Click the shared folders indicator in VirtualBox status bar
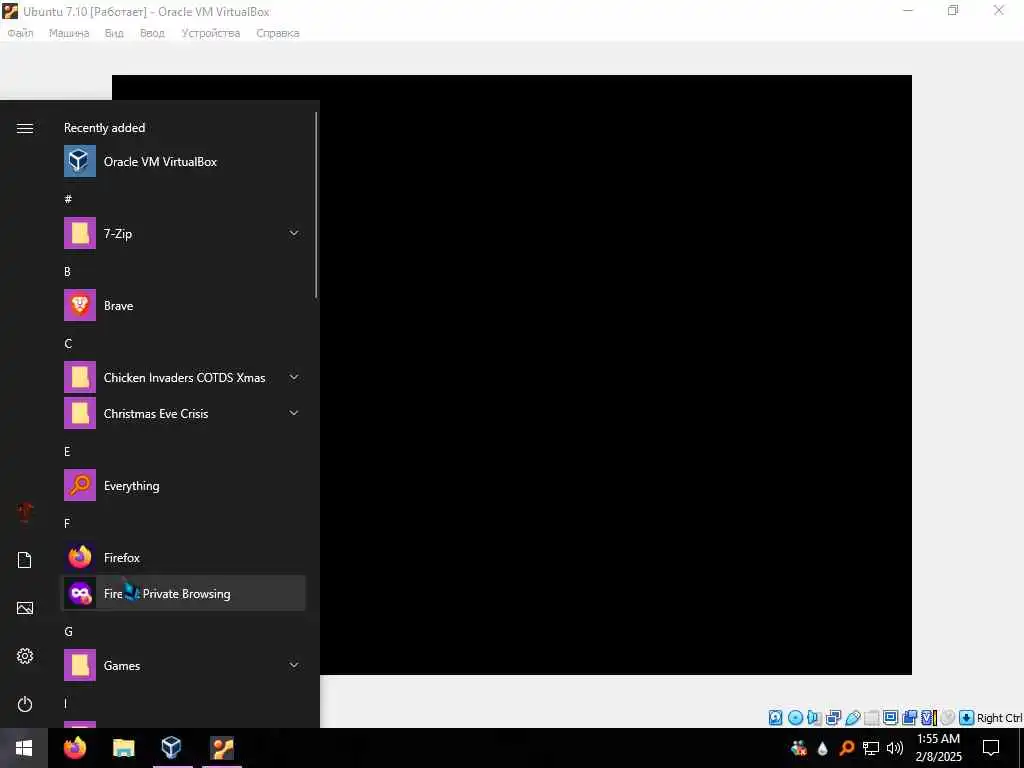This screenshot has width=1024, height=768. click(871, 718)
